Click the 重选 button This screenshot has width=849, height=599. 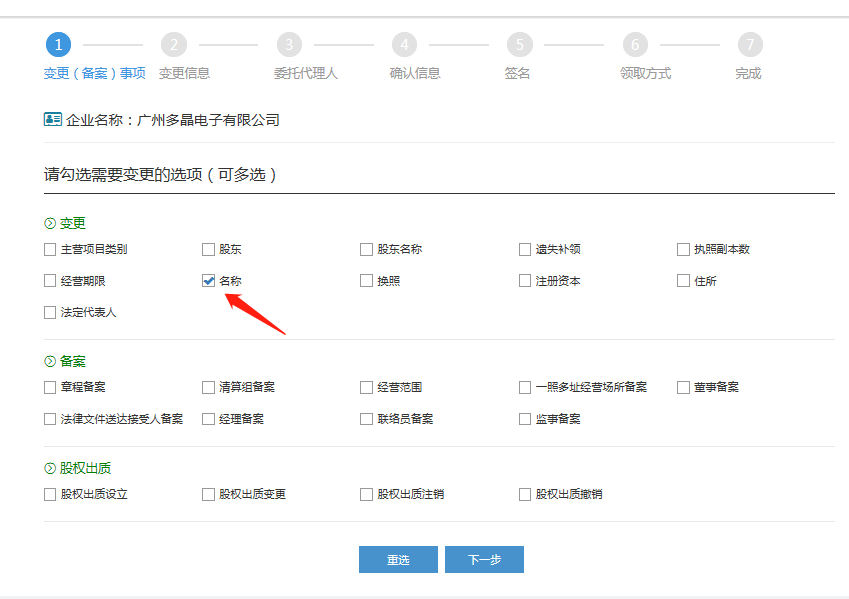point(398,559)
